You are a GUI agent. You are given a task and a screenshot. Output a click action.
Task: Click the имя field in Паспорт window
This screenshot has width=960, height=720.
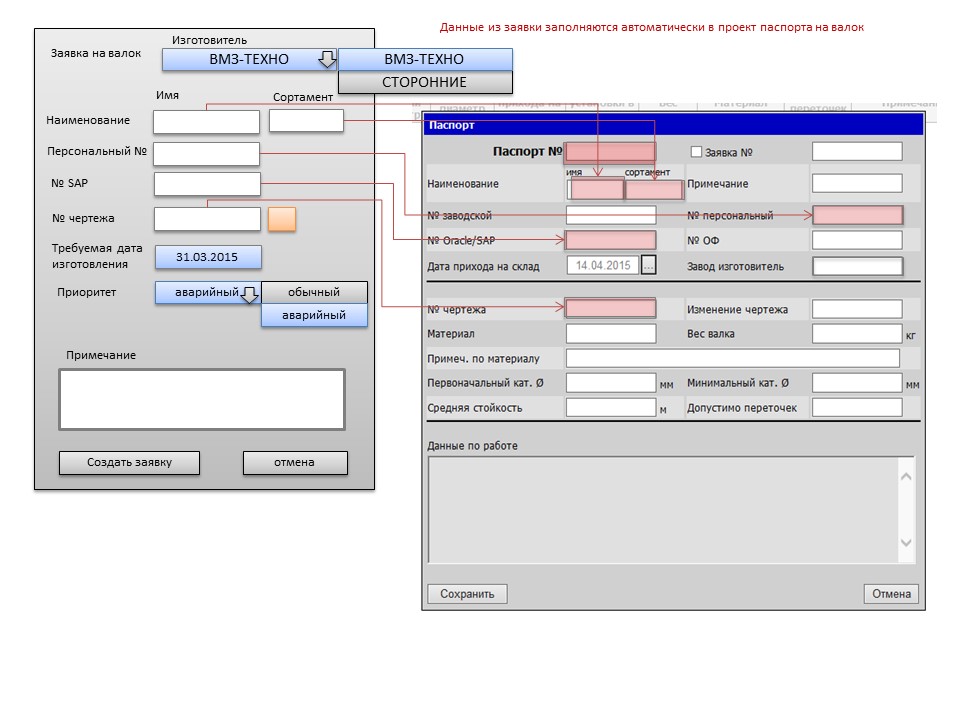(596, 190)
